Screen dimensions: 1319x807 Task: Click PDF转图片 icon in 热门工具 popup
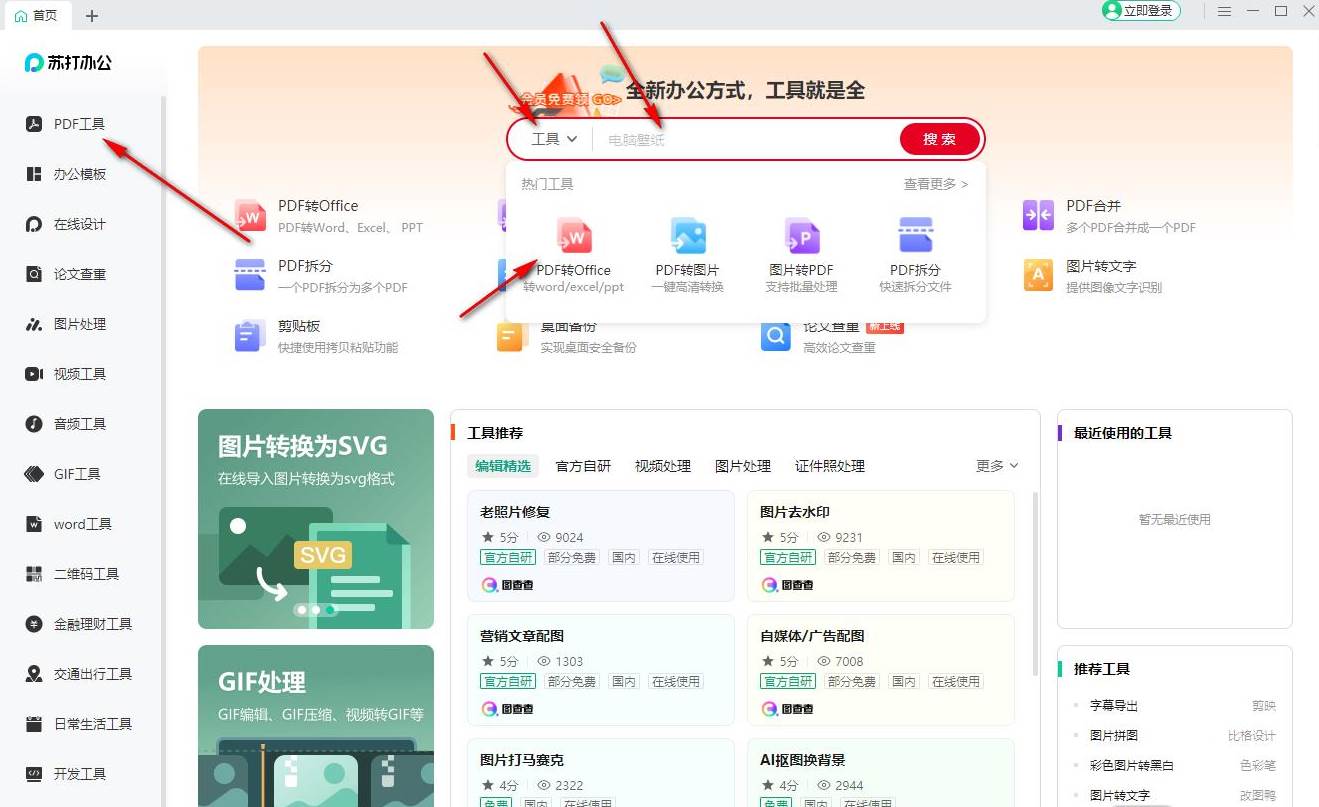pyautogui.click(x=688, y=236)
